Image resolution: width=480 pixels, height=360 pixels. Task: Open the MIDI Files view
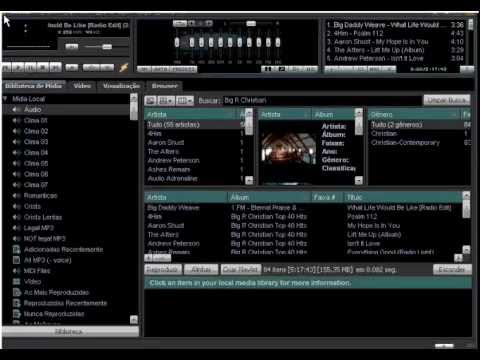[x=37, y=271]
